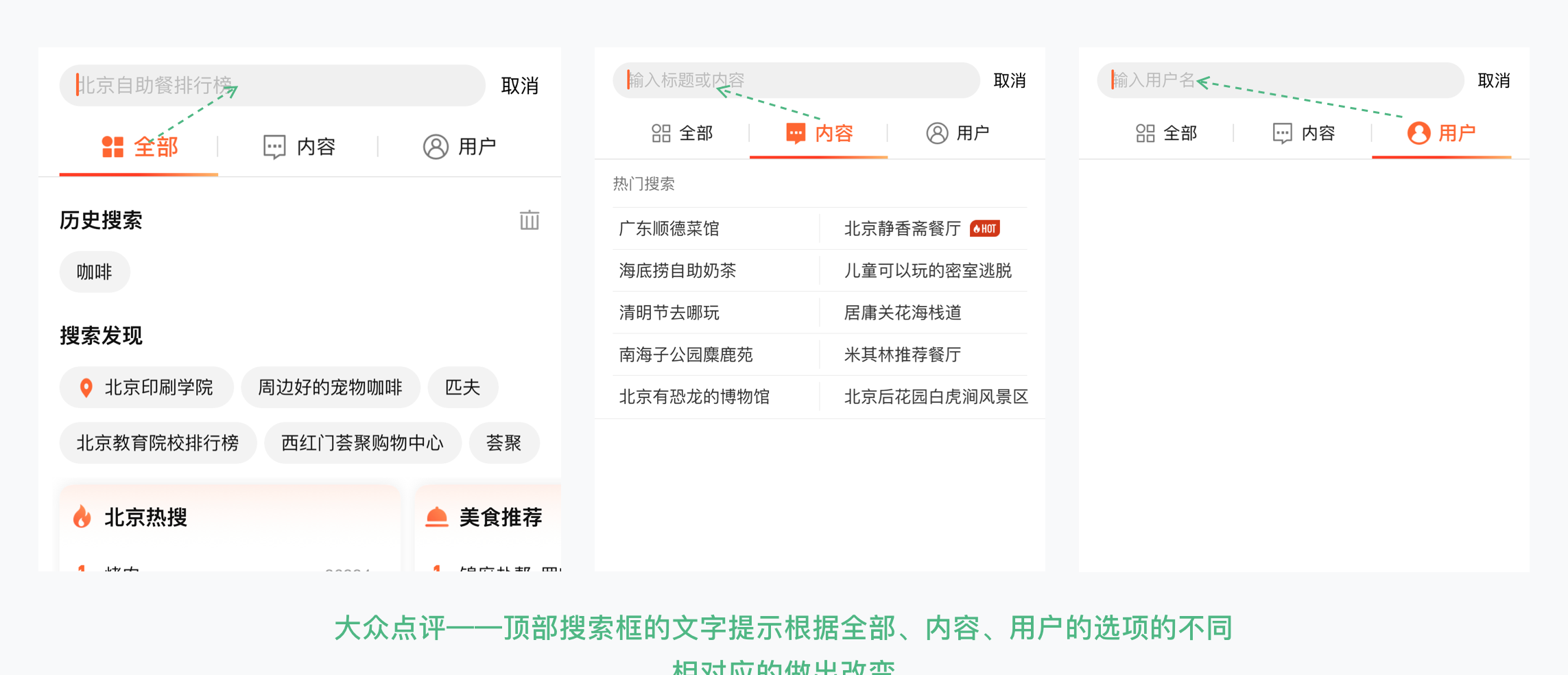The image size is (1568, 675).
Task: Tap the 历史搜索 heading
Action: (101, 220)
